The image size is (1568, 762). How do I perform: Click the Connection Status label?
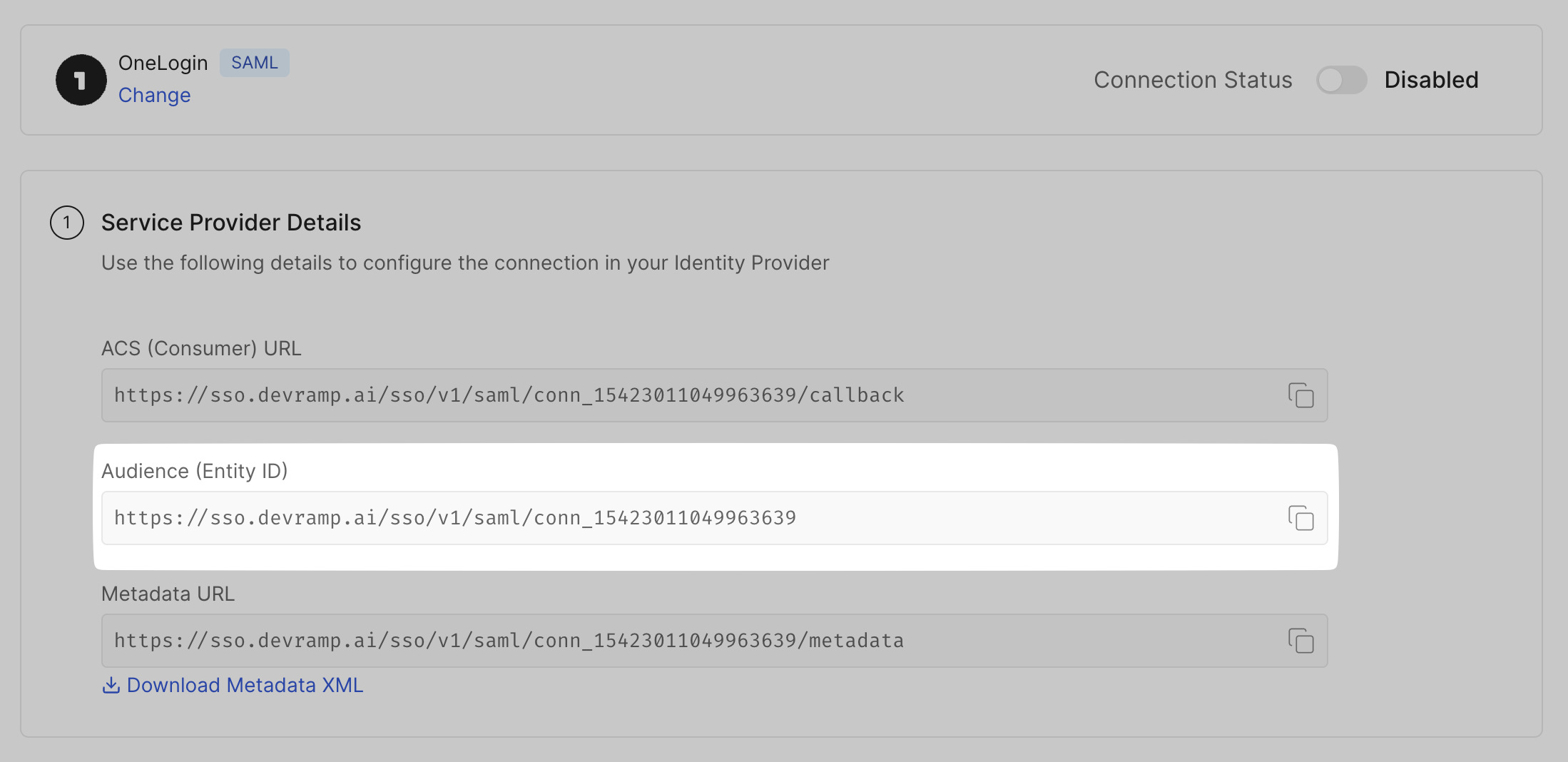(x=1192, y=80)
